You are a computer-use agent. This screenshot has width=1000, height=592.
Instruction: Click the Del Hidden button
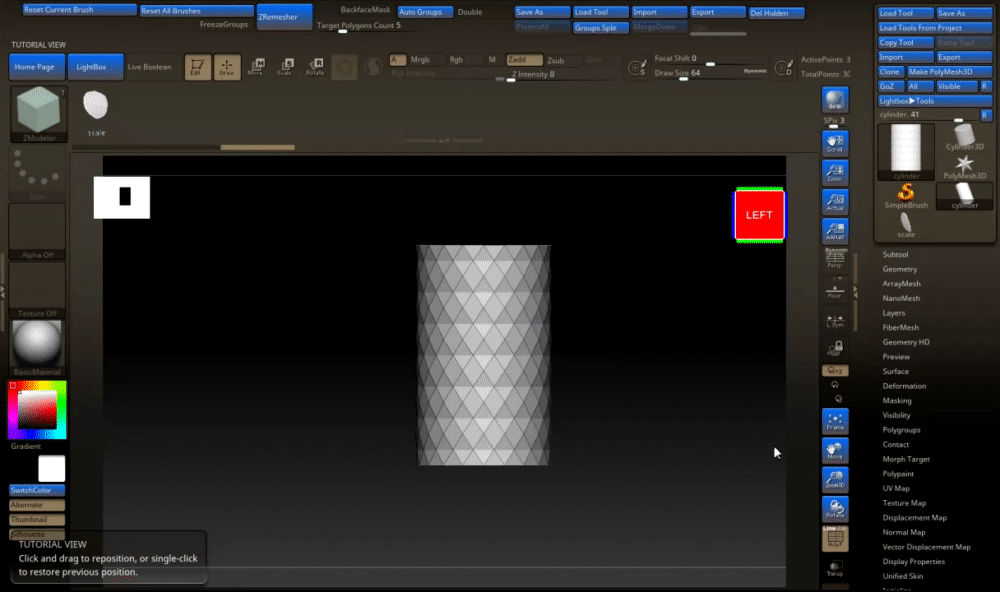[x=776, y=13]
